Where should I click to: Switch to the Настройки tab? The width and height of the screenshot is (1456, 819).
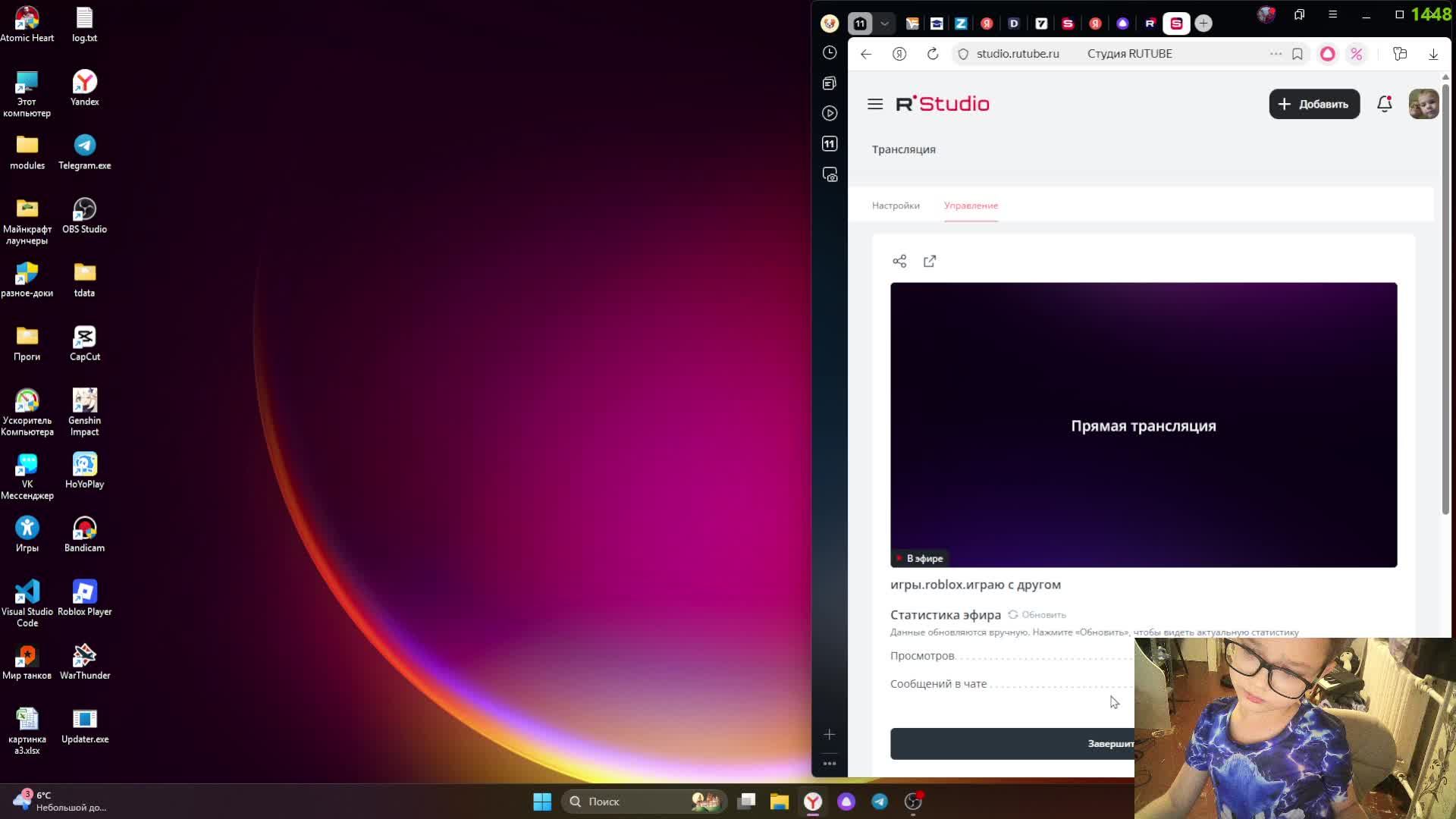[896, 206]
